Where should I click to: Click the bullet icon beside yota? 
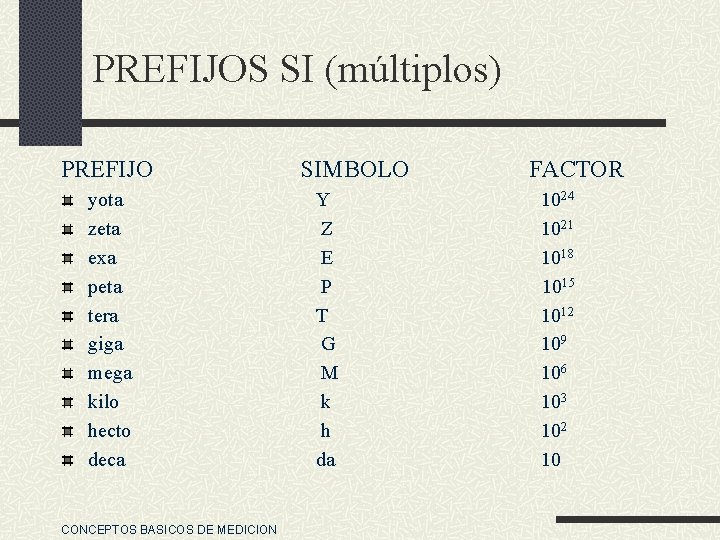point(68,201)
